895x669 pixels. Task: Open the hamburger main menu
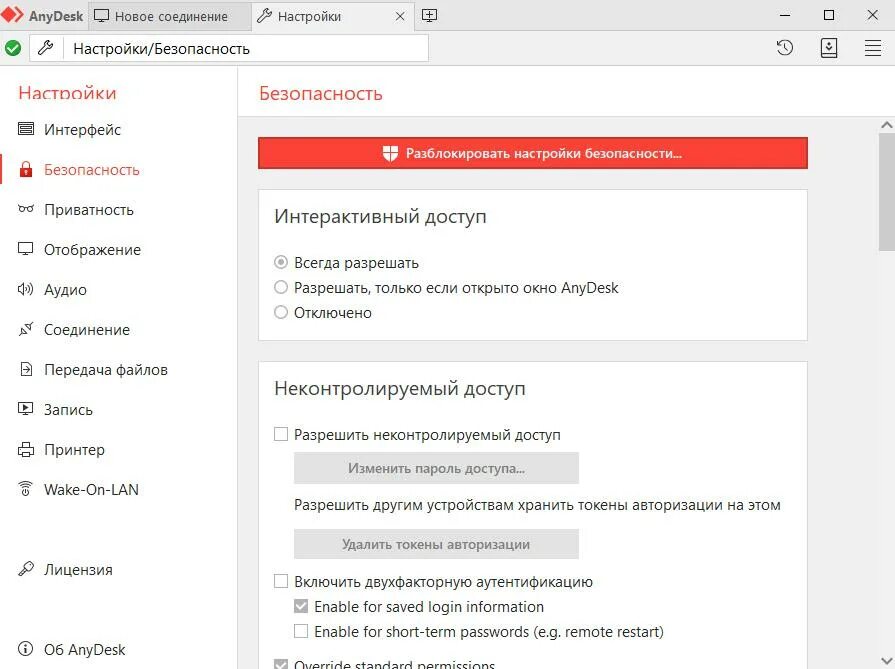coord(873,48)
